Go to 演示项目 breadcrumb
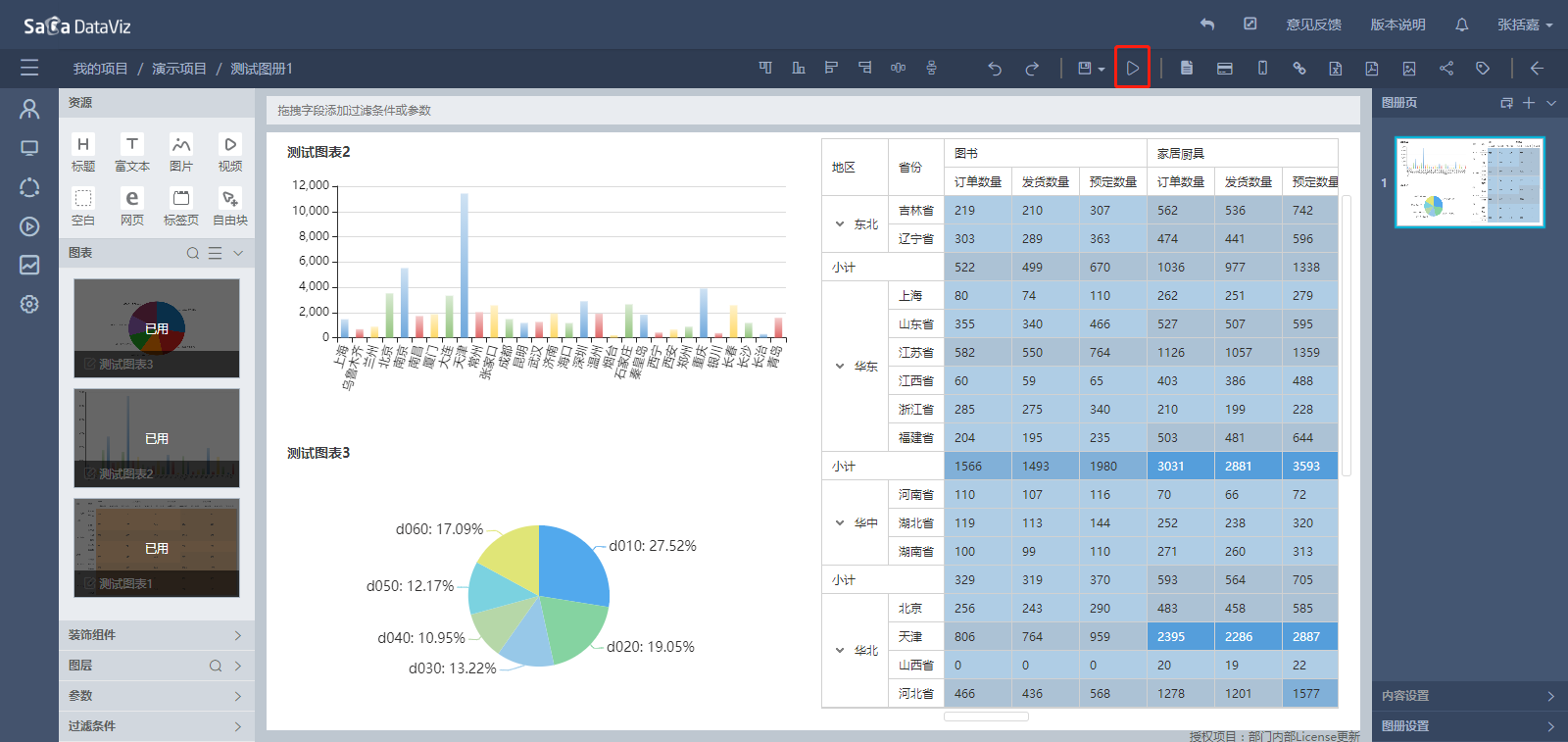1568x742 pixels. click(179, 69)
